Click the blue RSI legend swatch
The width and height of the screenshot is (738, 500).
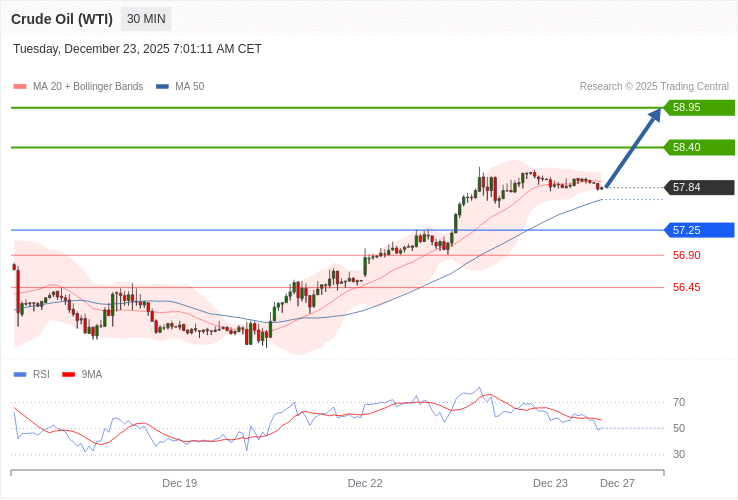pyautogui.click(x=20, y=375)
